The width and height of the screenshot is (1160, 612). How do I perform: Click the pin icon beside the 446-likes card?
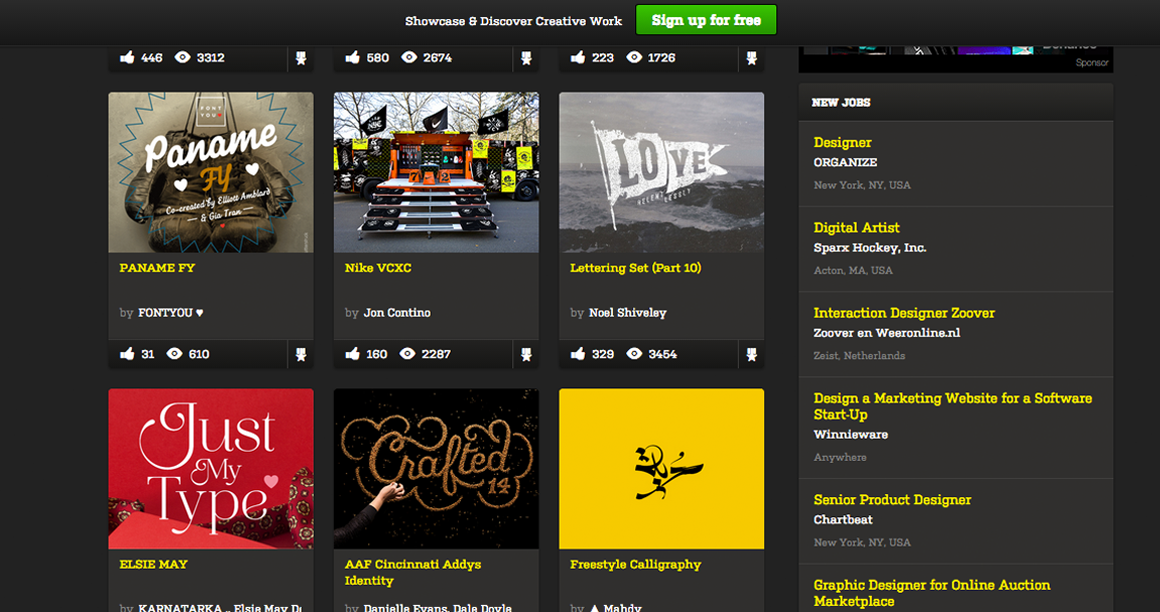click(301, 58)
